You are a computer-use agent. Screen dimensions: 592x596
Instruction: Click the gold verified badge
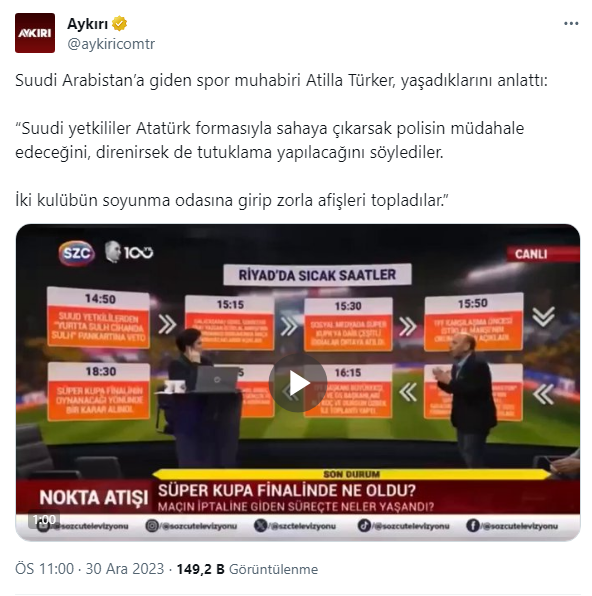119,24
